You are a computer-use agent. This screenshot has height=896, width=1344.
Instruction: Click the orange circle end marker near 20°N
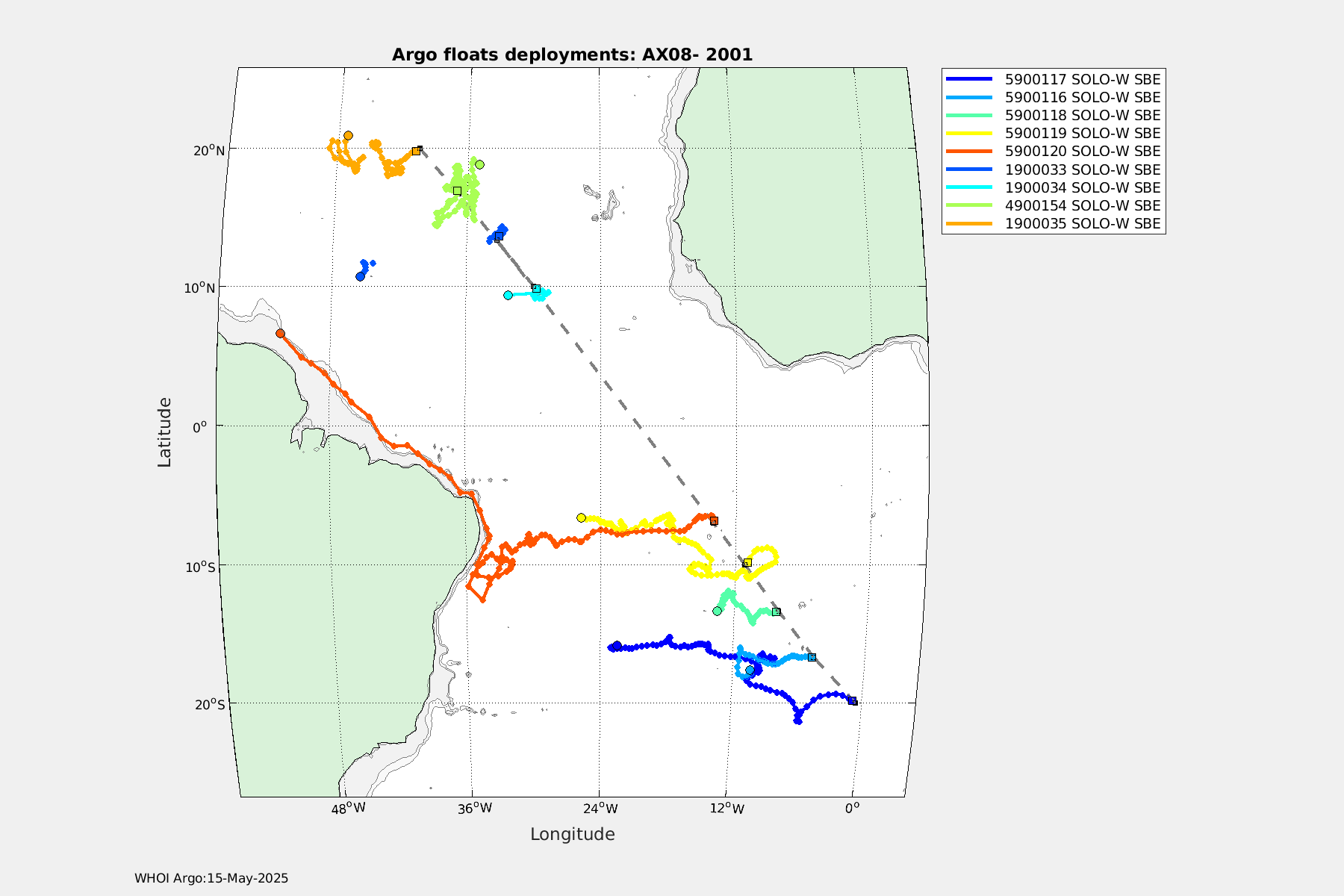pyautogui.click(x=348, y=135)
